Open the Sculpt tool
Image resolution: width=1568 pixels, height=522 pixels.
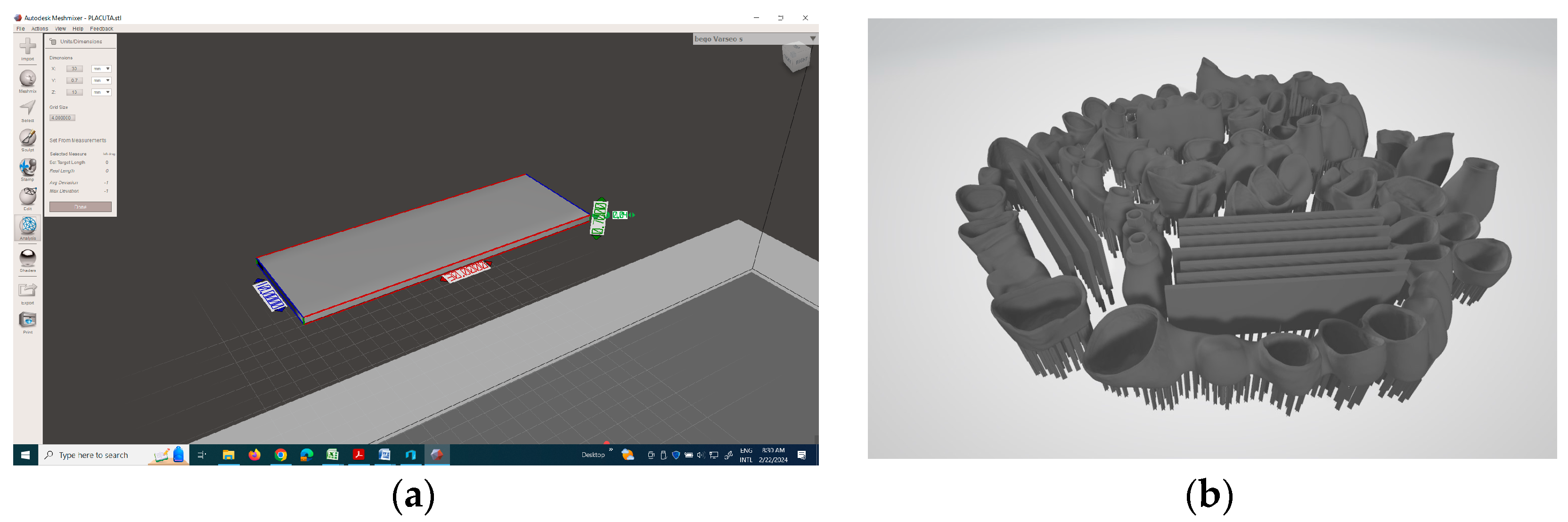(27, 138)
